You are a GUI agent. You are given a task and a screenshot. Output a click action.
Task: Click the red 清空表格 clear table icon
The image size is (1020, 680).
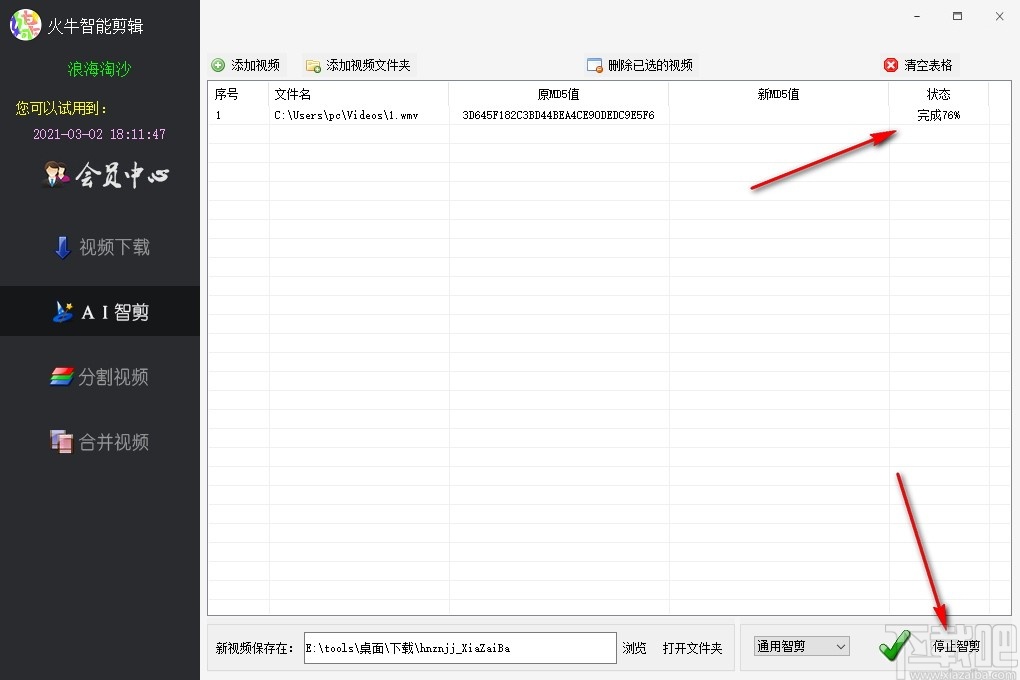pyautogui.click(x=890, y=64)
